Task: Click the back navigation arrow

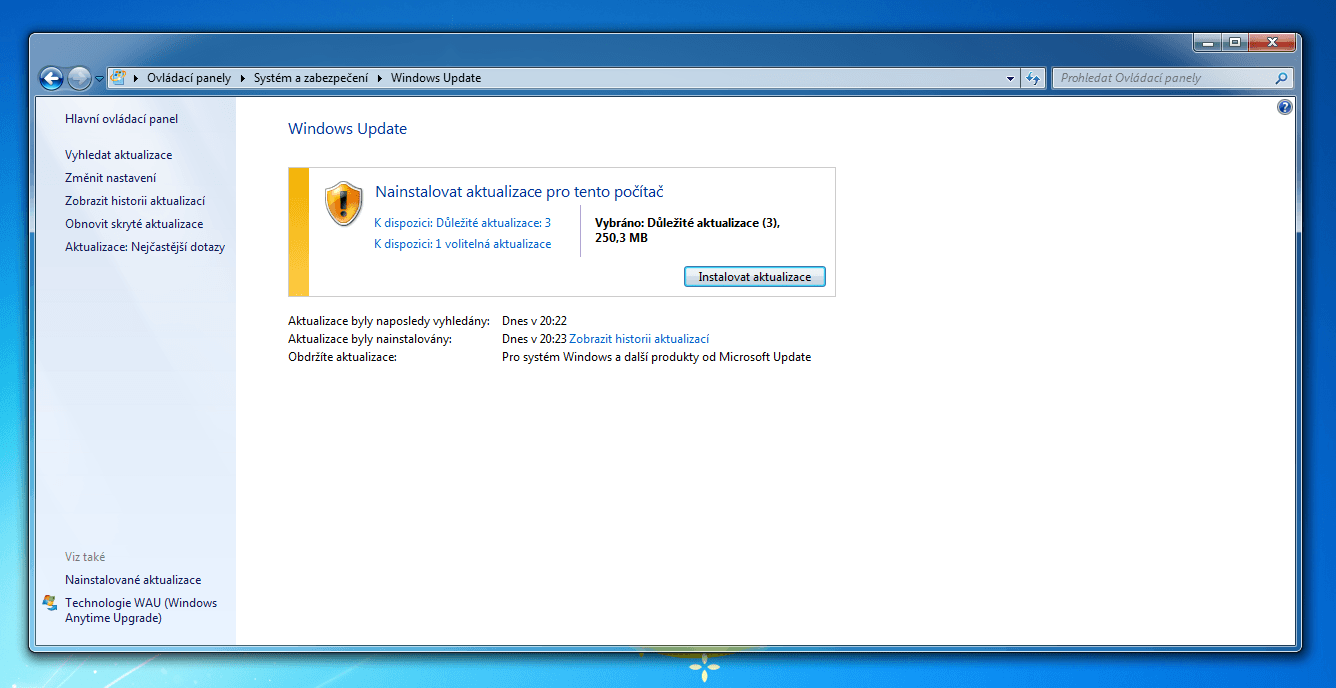Action: 51,77
